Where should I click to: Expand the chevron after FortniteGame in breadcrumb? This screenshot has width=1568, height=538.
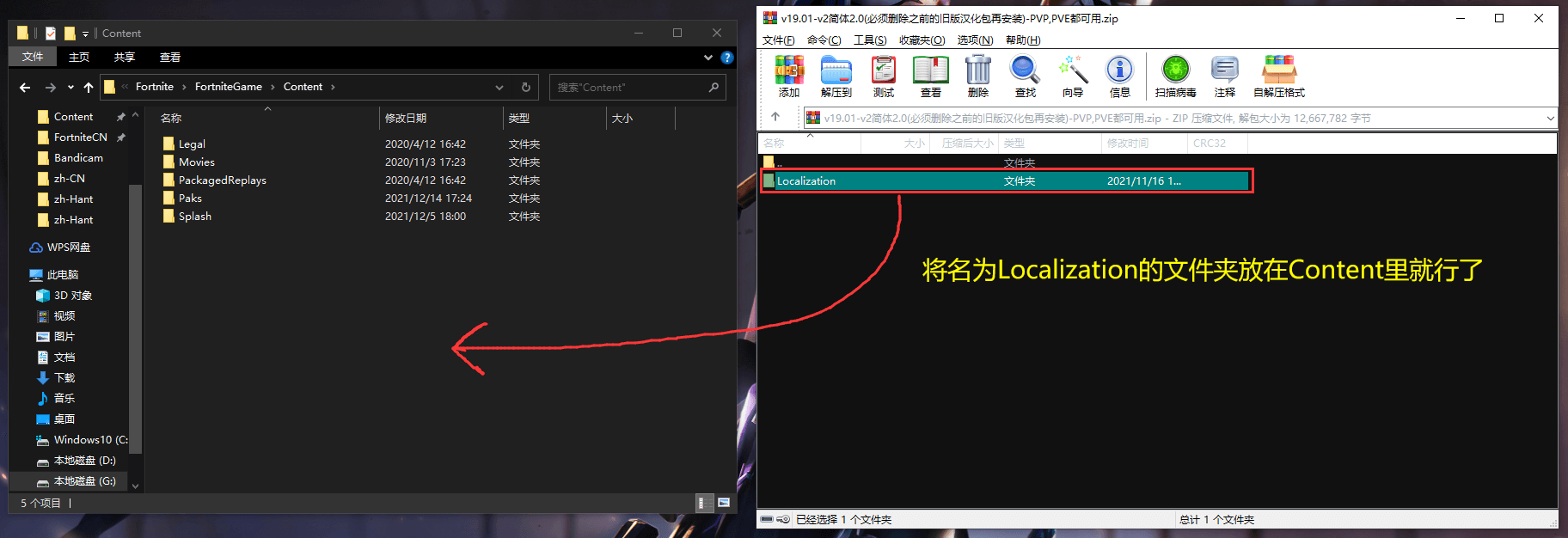273,87
